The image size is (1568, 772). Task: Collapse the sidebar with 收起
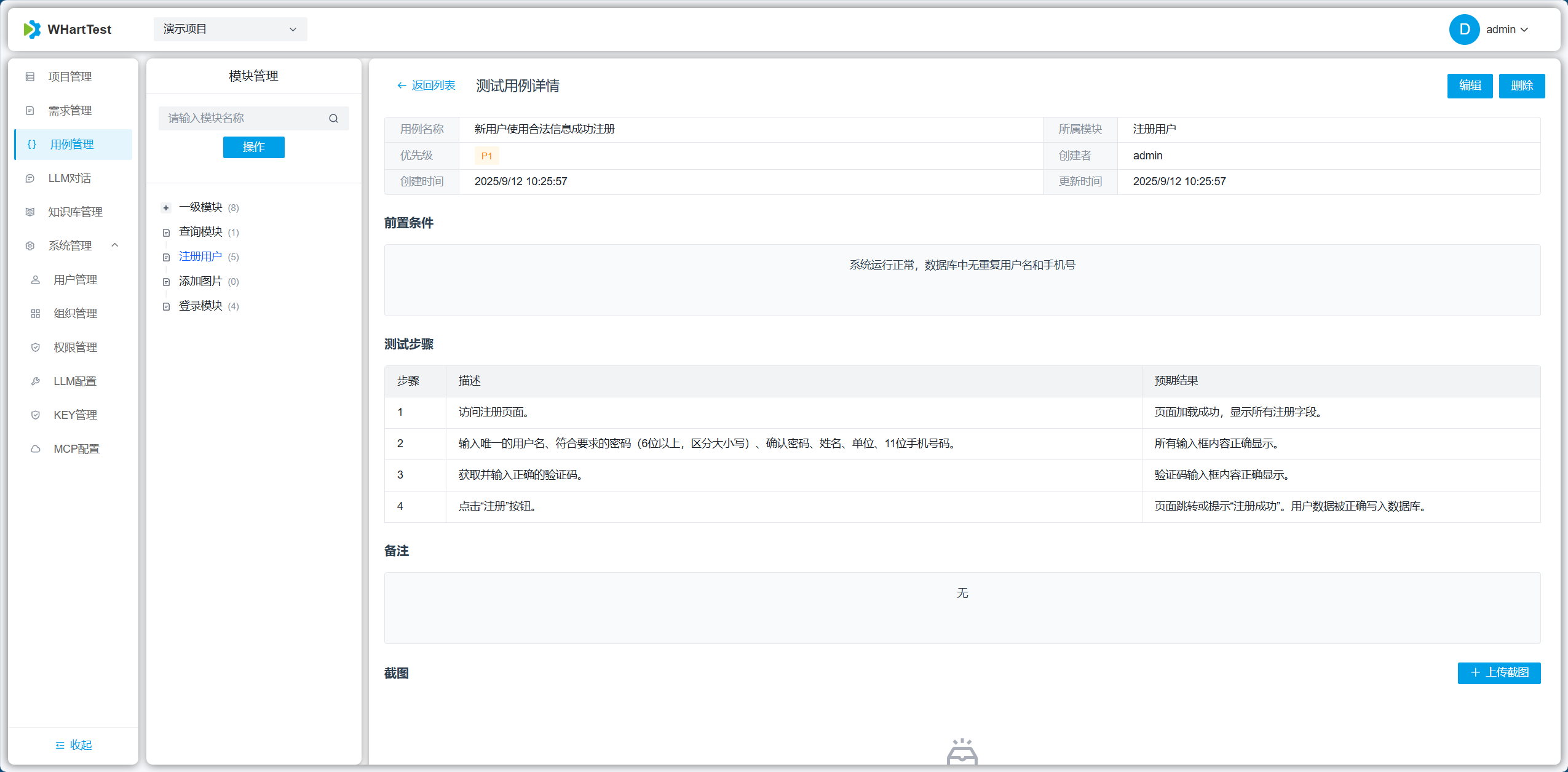click(x=74, y=745)
